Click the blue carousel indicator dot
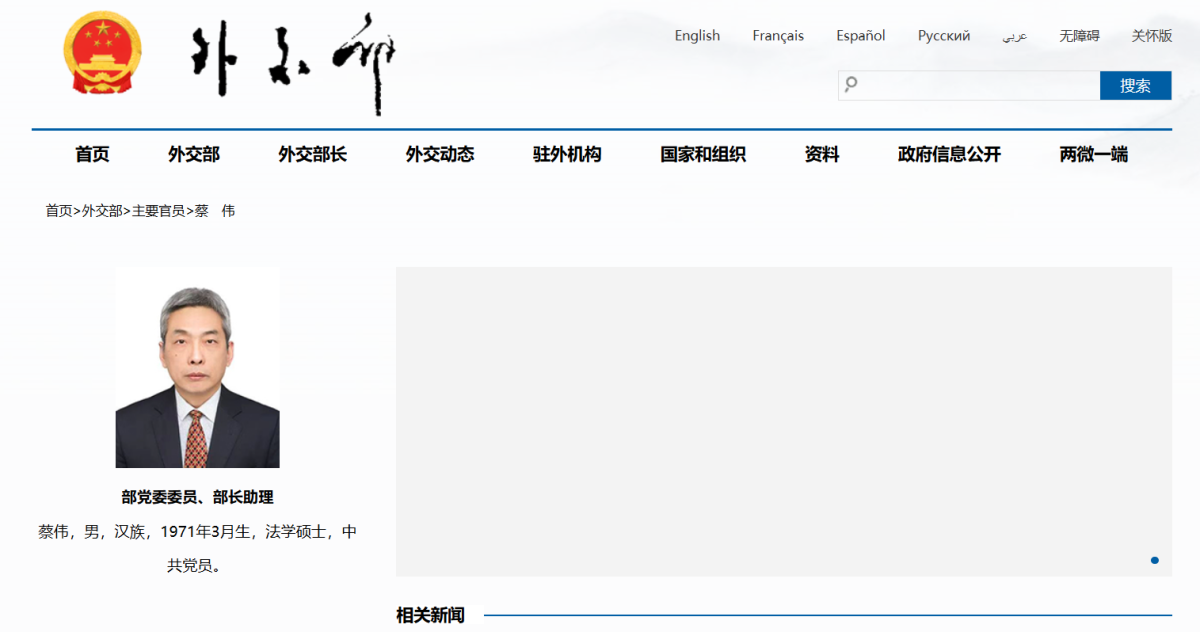The width and height of the screenshot is (1200, 632). (1155, 560)
